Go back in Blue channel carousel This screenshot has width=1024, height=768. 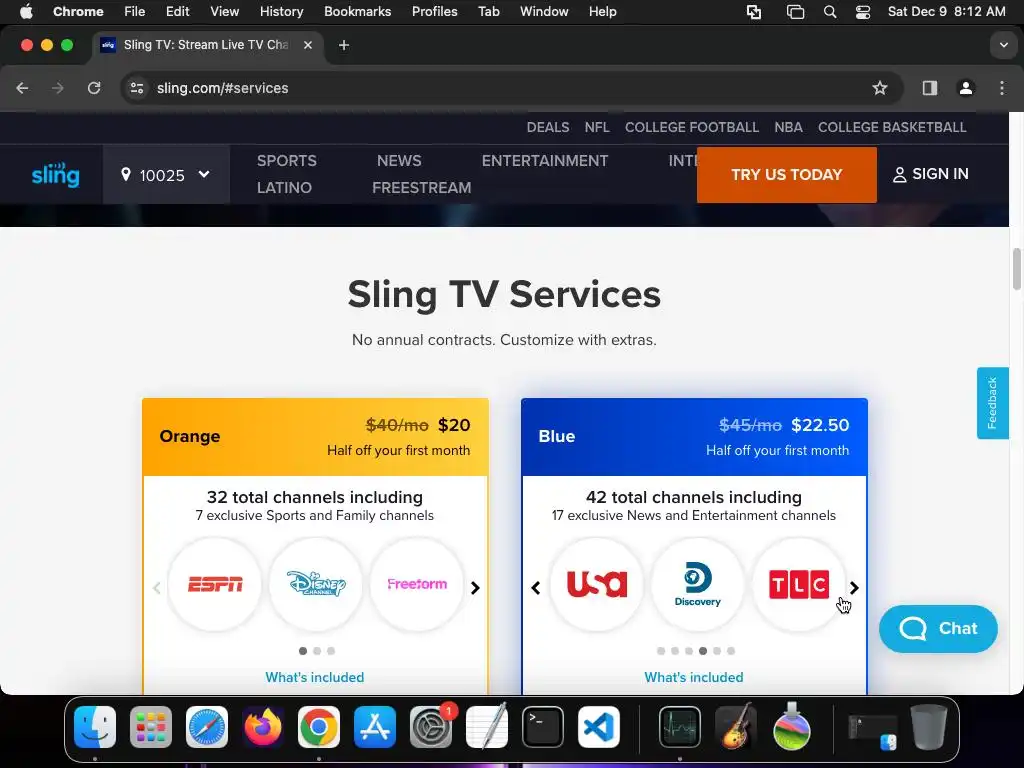536,588
